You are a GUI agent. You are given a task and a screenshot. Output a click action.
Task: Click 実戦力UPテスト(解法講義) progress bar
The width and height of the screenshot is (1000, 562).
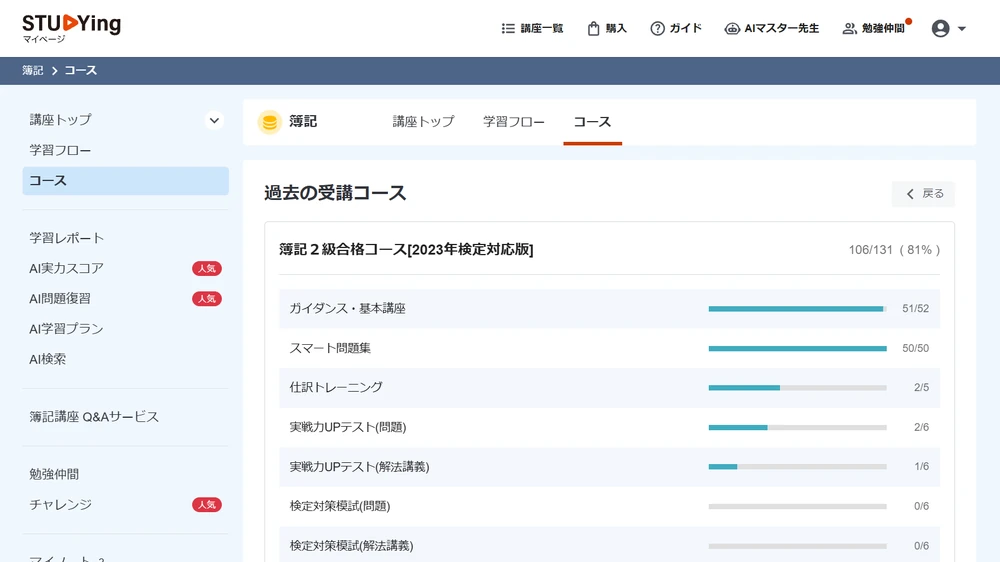tap(797, 467)
